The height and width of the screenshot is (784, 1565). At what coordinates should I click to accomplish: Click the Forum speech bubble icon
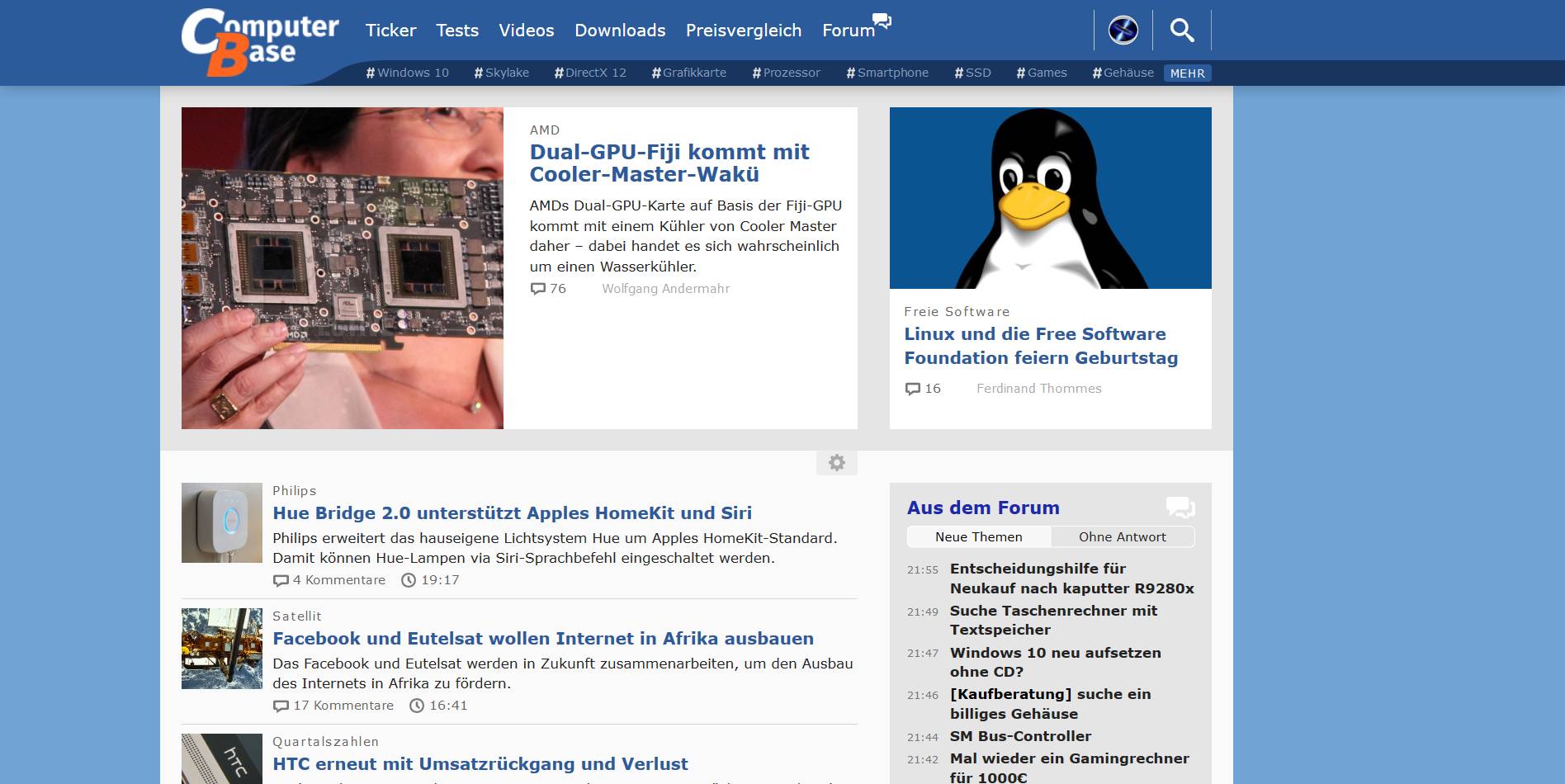(882, 21)
